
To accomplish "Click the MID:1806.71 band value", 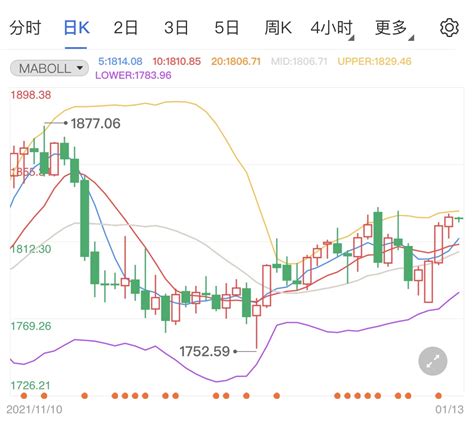I will (299, 62).
